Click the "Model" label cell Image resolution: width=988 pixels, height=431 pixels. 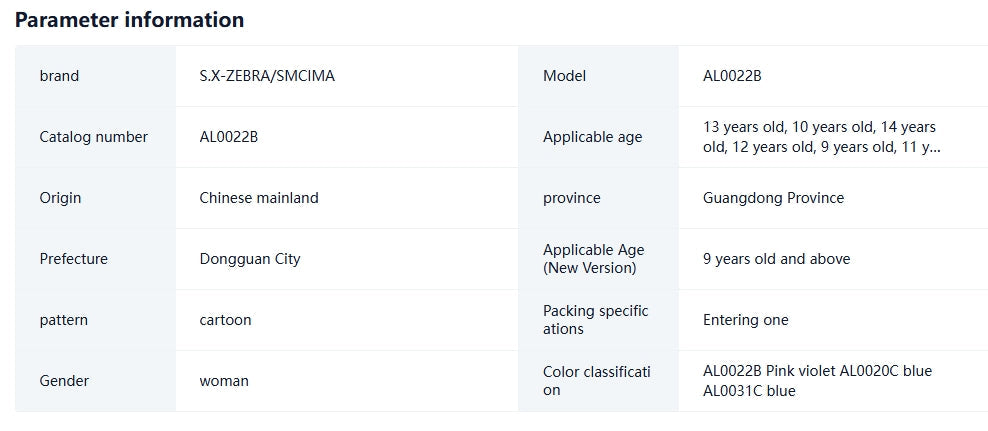click(x=564, y=76)
